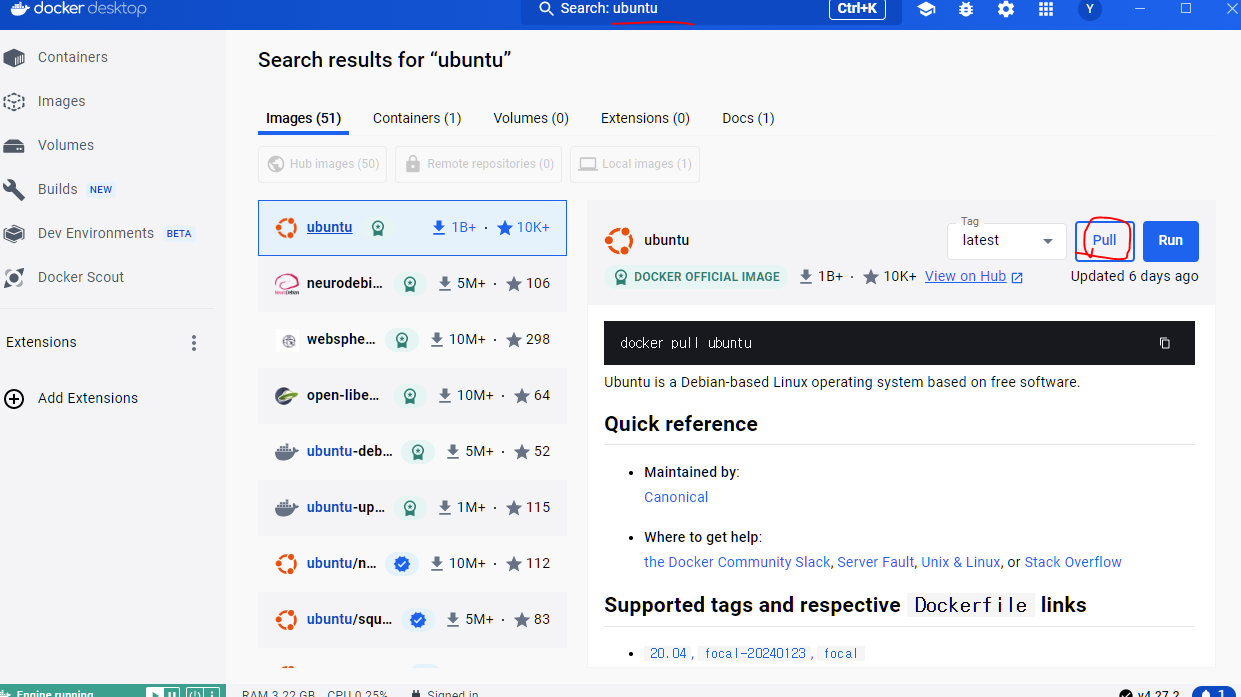
Task: Toggle the Local images (1) filter
Action: 635,164
